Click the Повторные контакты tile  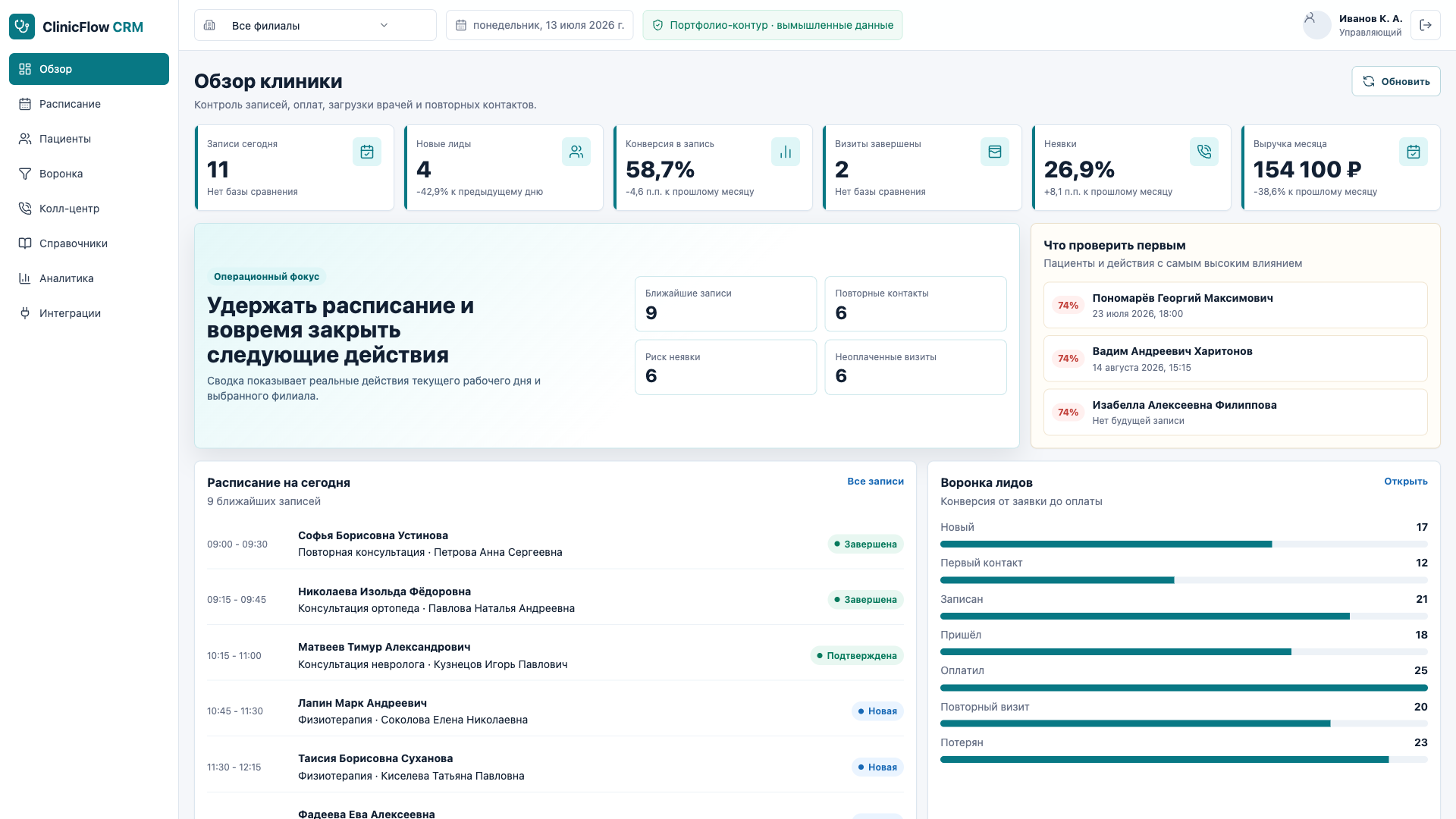tap(915, 304)
